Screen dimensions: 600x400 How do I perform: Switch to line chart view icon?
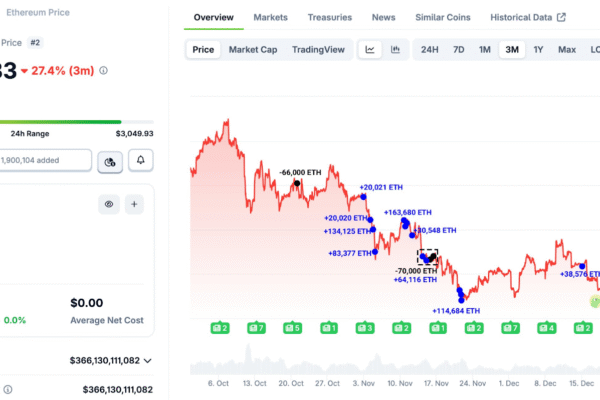(x=370, y=49)
